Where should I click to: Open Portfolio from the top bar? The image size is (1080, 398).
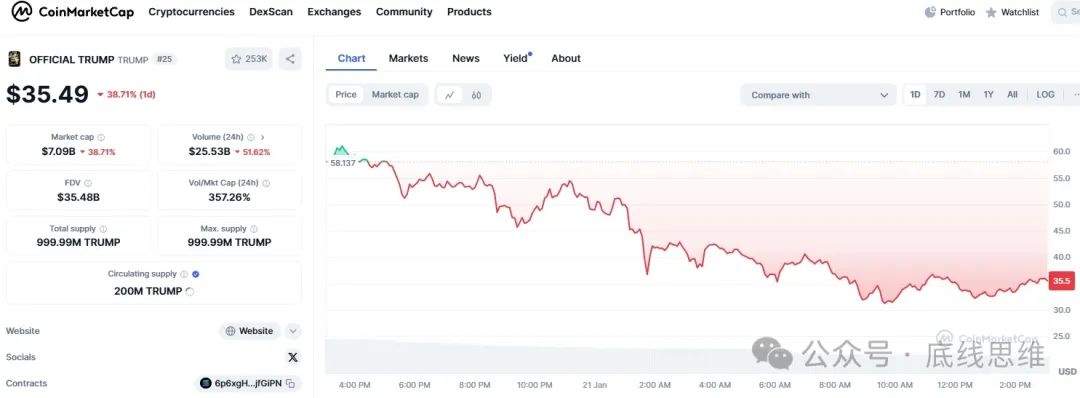950,12
